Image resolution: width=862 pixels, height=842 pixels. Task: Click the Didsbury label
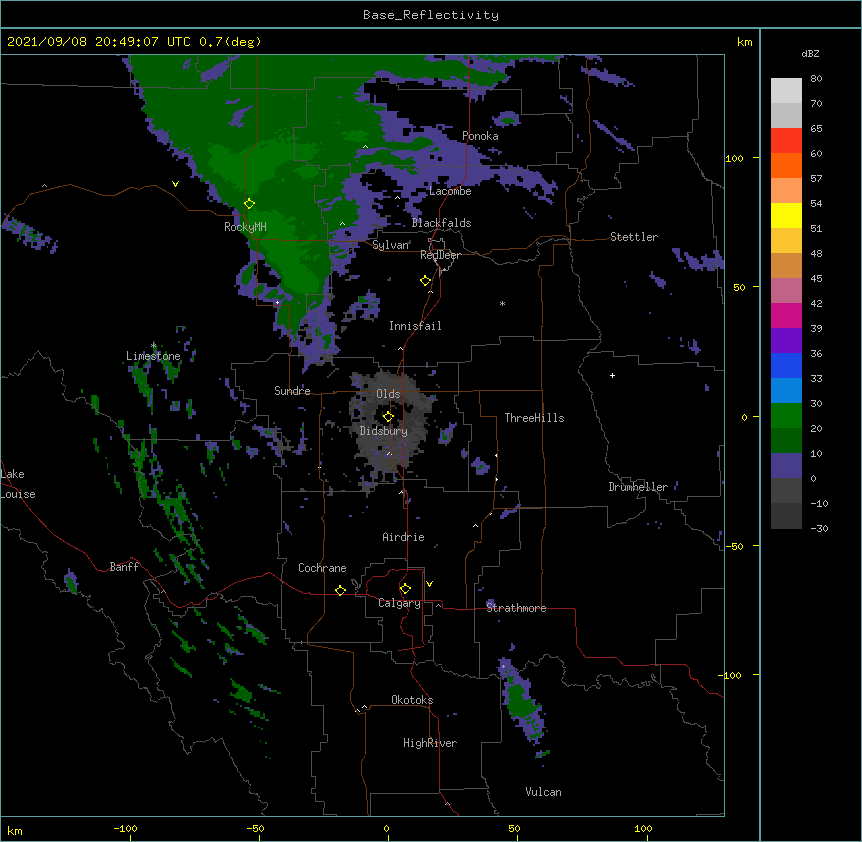click(384, 431)
